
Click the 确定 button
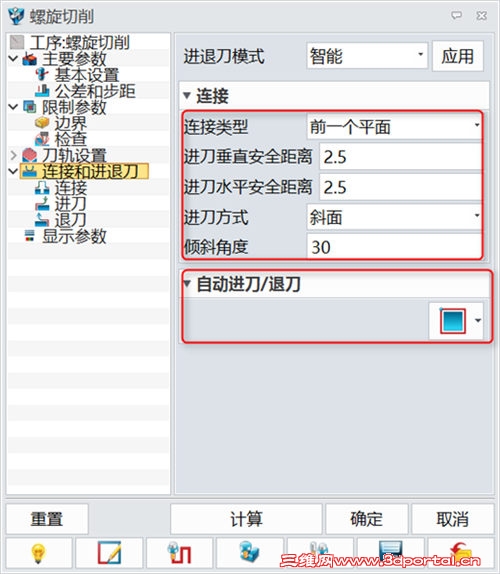[366, 519]
